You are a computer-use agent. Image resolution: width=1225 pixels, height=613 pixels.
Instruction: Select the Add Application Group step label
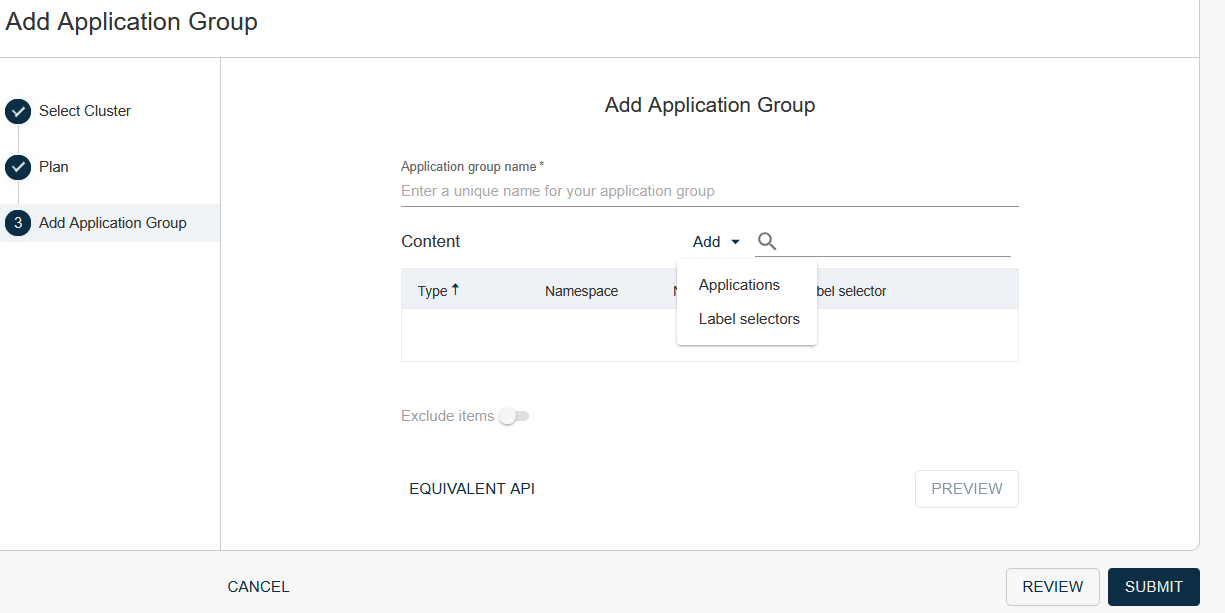113,223
